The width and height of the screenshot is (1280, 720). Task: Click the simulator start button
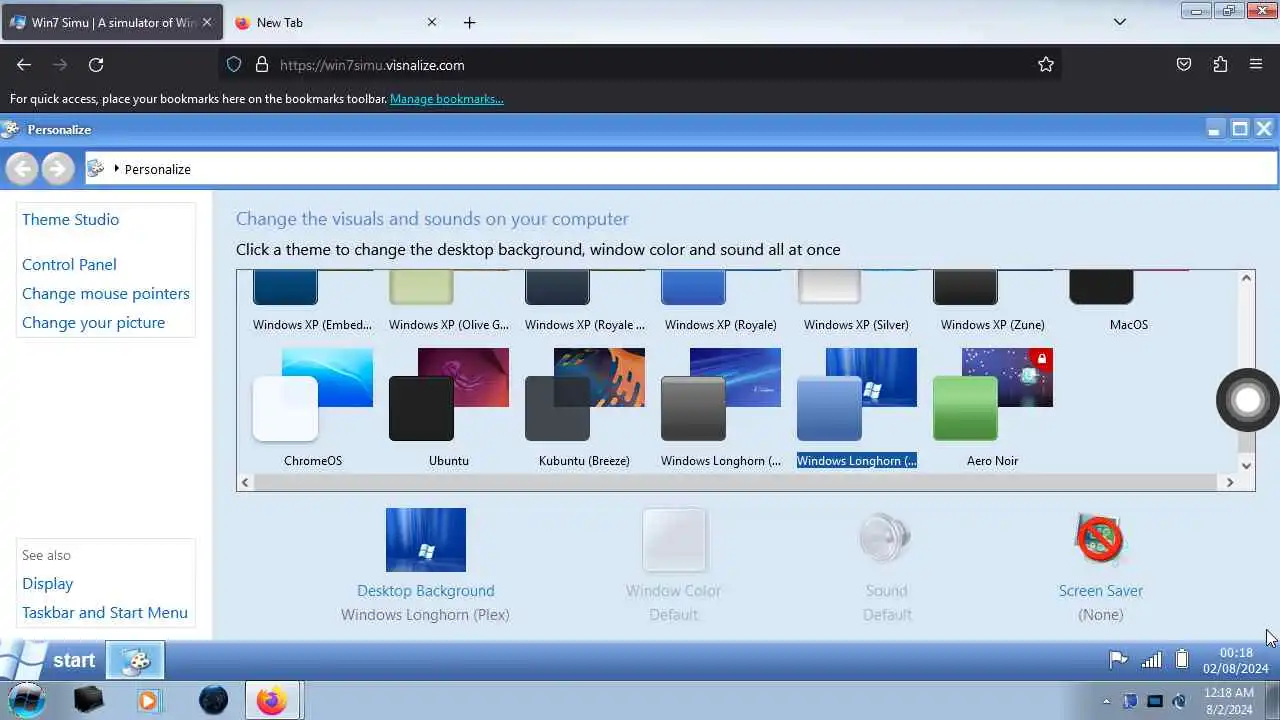tap(50, 660)
